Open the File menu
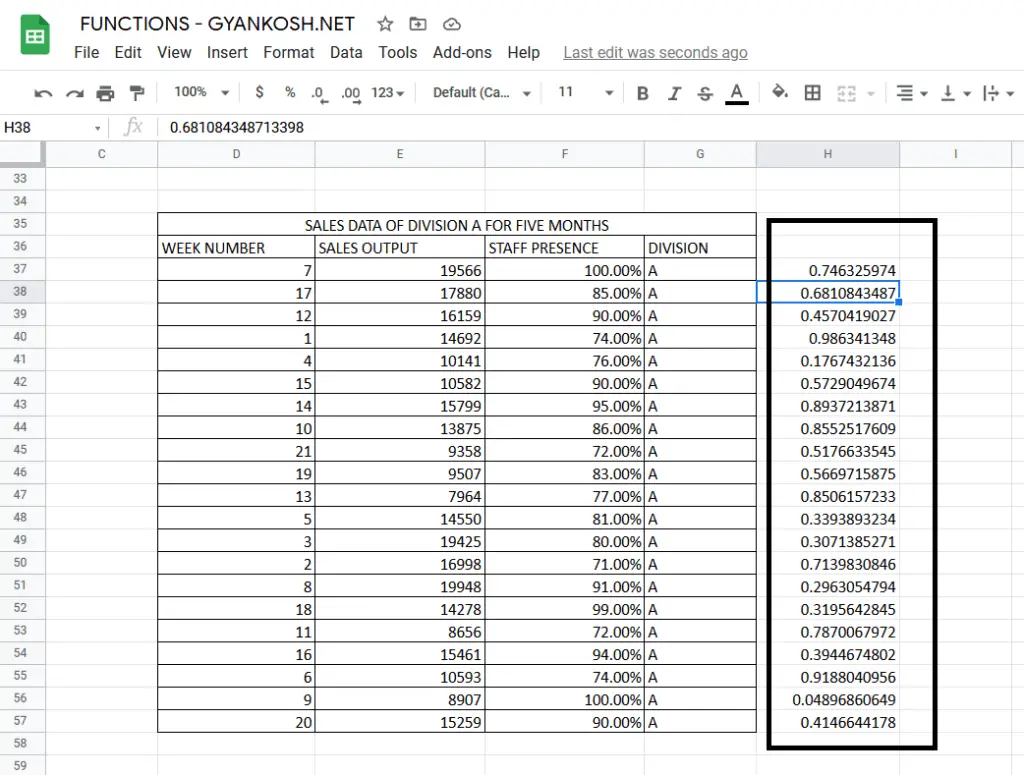This screenshot has height=775, width=1024. point(87,53)
